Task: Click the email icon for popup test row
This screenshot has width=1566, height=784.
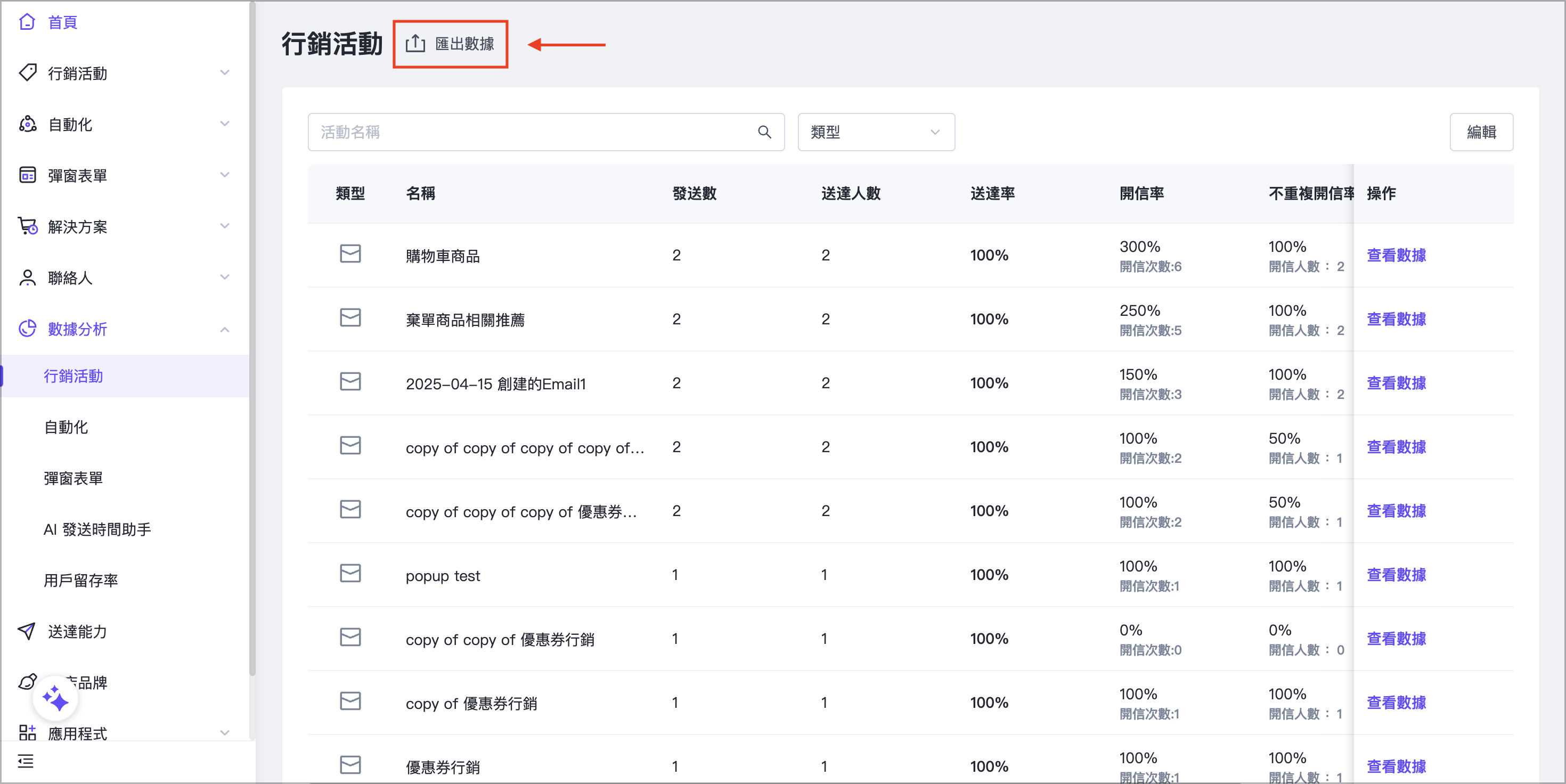Action: 350,574
